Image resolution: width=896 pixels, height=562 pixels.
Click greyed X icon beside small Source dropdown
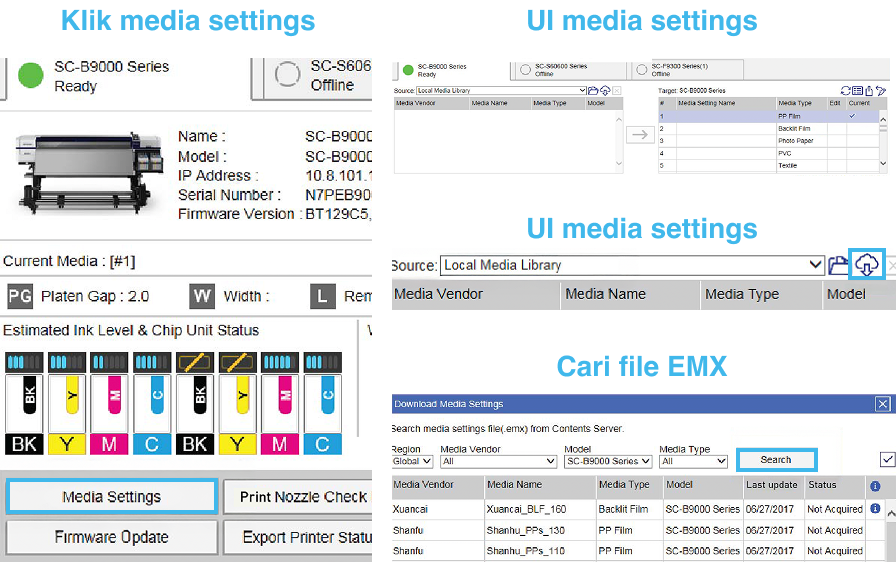(x=617, y=90)
